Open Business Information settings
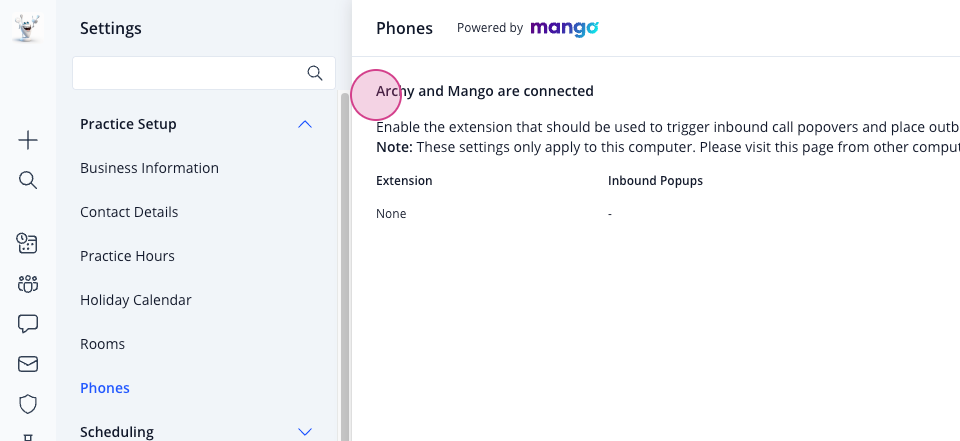This screenshot has height=441, width=960. pyautogui.click(x=149, y=168)
